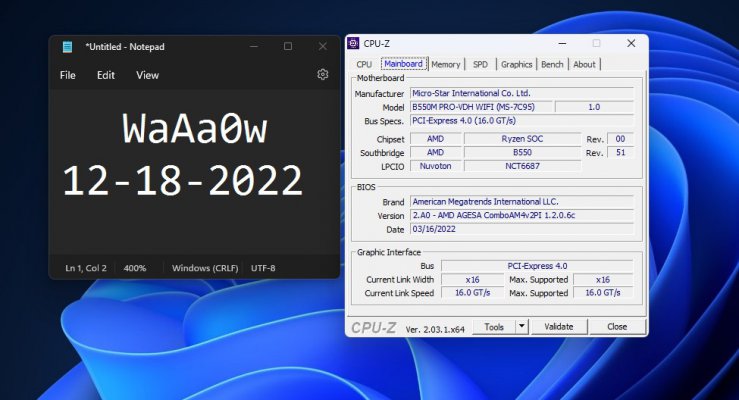Switch to the Graphics tab in CPU-Z
The image size is (739, 400).
click(517, 64)
